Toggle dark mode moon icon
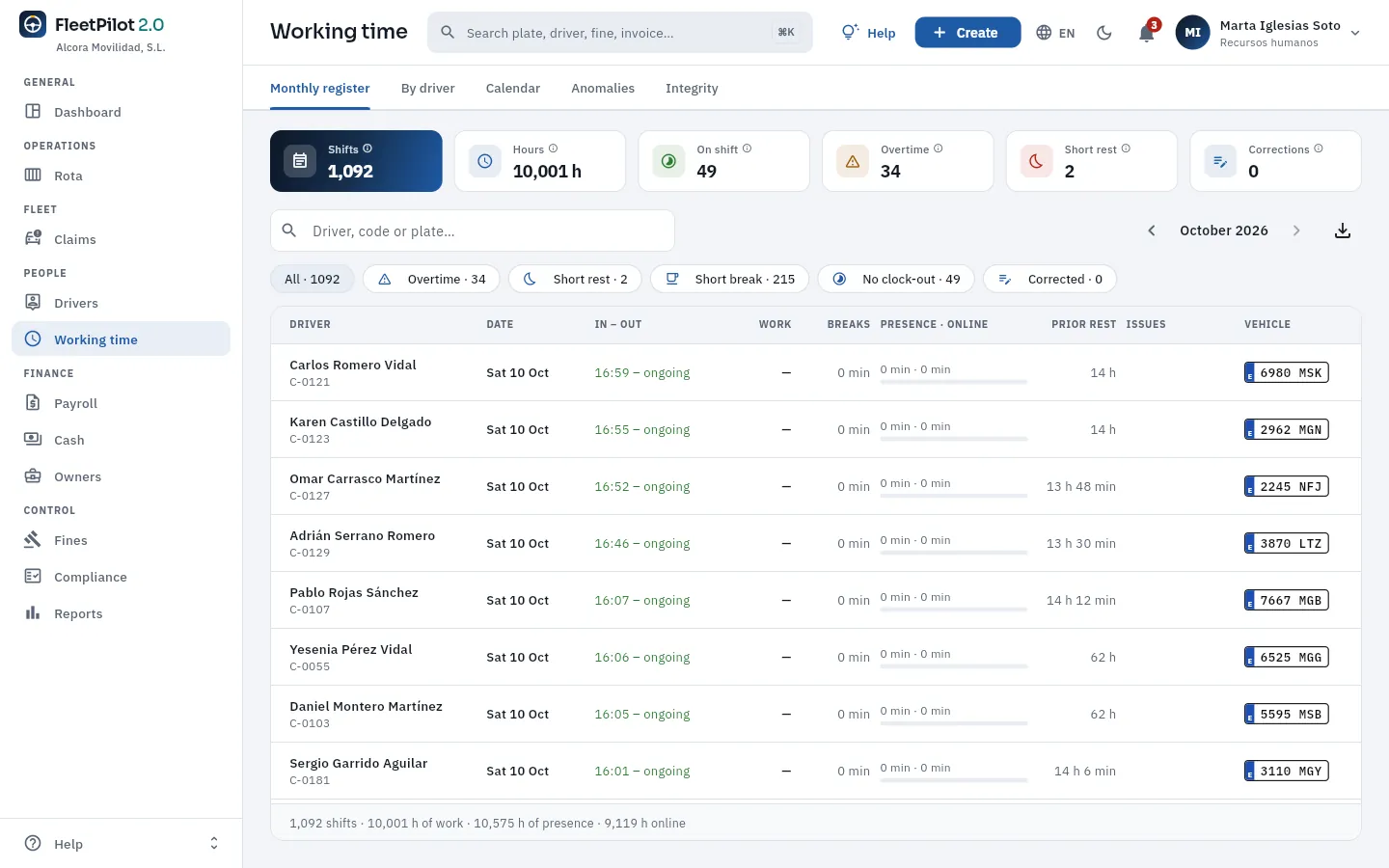 tap(1104, 33)
